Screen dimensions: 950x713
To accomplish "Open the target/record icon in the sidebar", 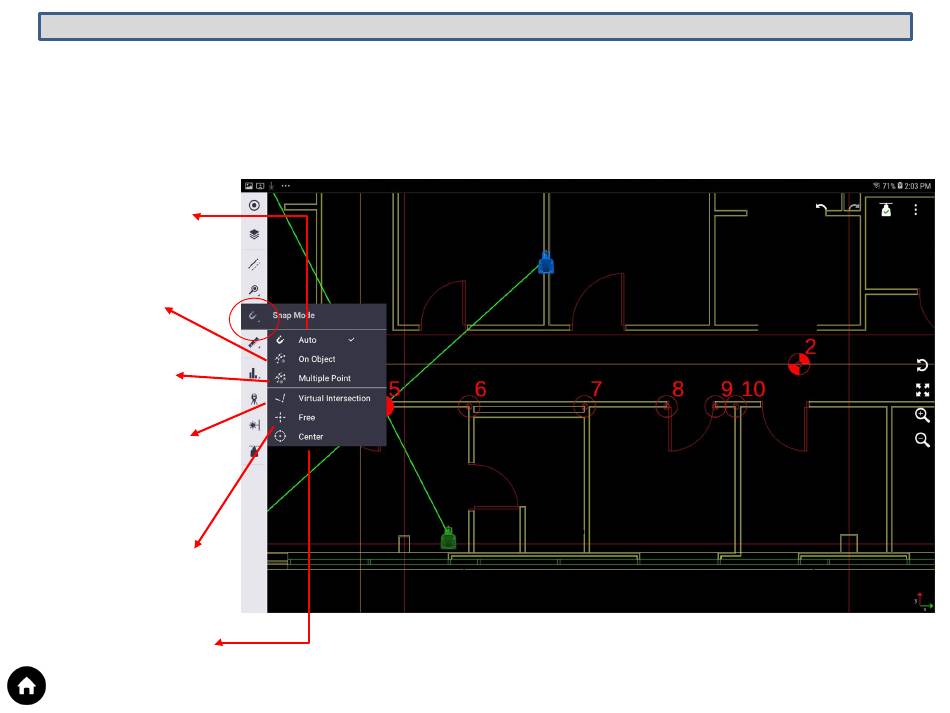I will (254, 205).
